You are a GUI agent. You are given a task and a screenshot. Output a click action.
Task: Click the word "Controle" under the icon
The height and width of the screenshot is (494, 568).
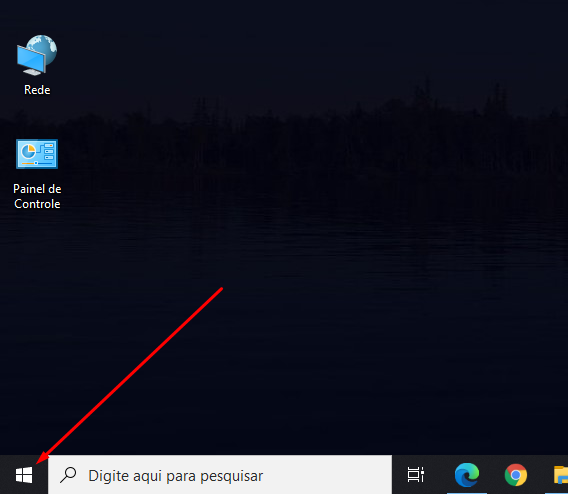[x=37, y=204]
